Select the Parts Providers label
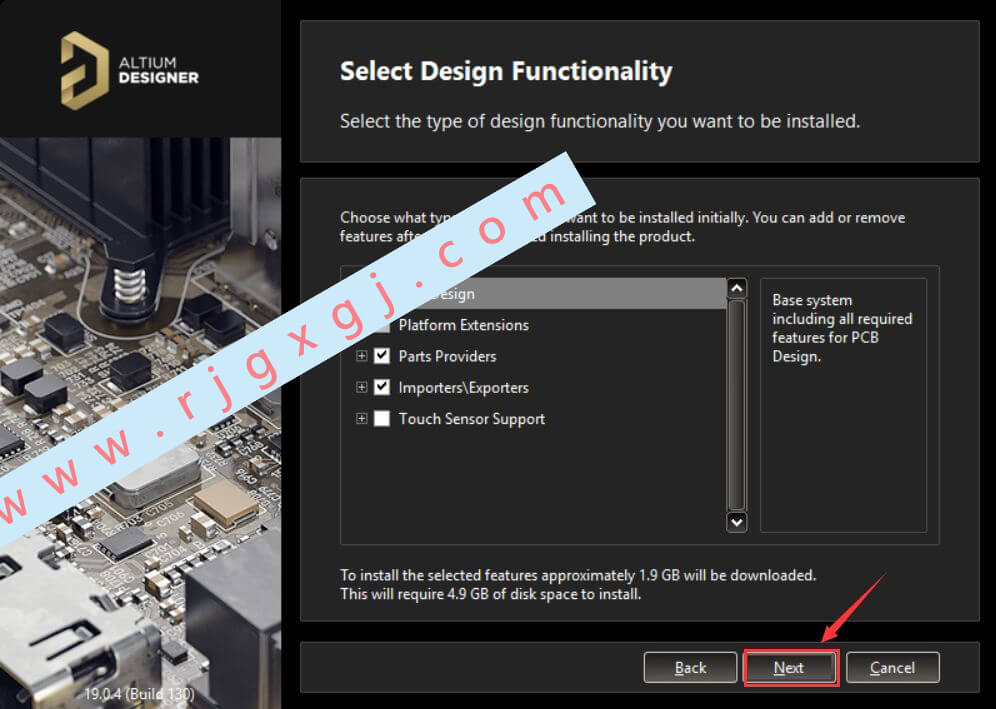This screenshot has width=996, height=709. pyautogui.click(x=447, y=356)
